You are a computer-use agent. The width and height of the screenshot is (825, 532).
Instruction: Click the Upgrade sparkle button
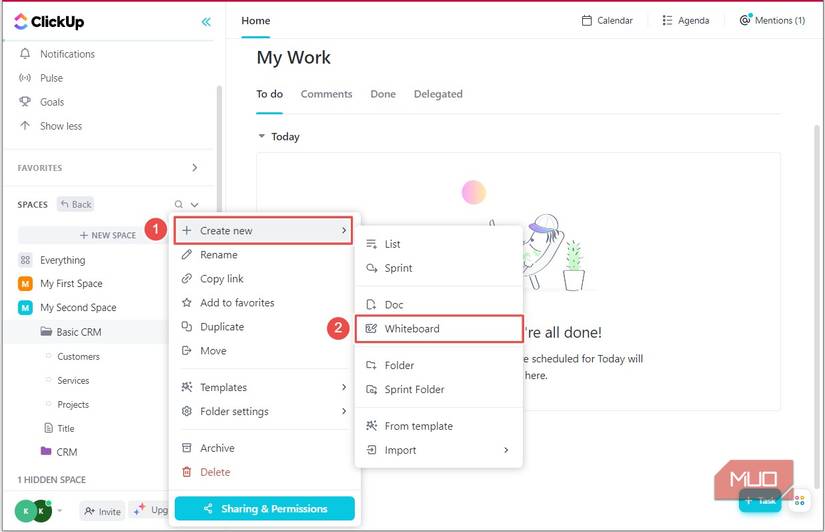[149, 510]
